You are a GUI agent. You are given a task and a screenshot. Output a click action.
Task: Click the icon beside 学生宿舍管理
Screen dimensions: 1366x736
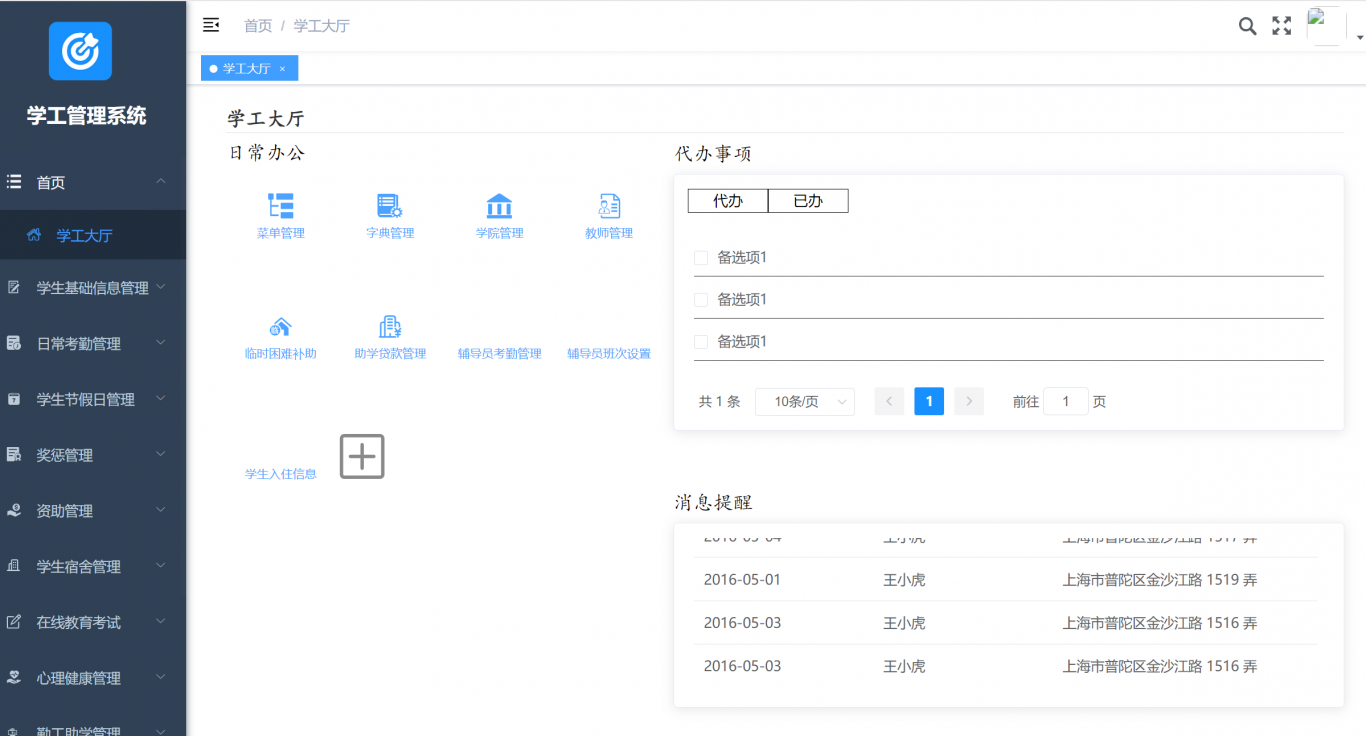[x=14, y=566]
